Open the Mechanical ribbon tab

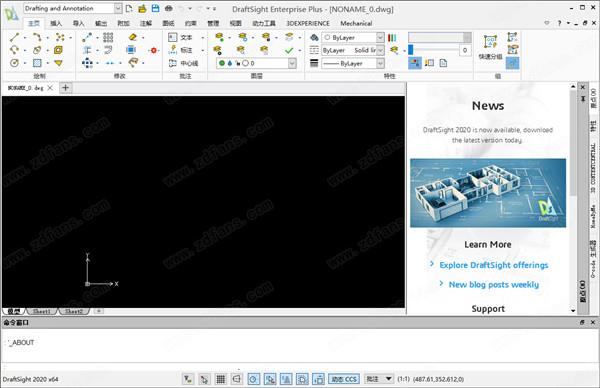pyautogui.click(x=356, y=23)
